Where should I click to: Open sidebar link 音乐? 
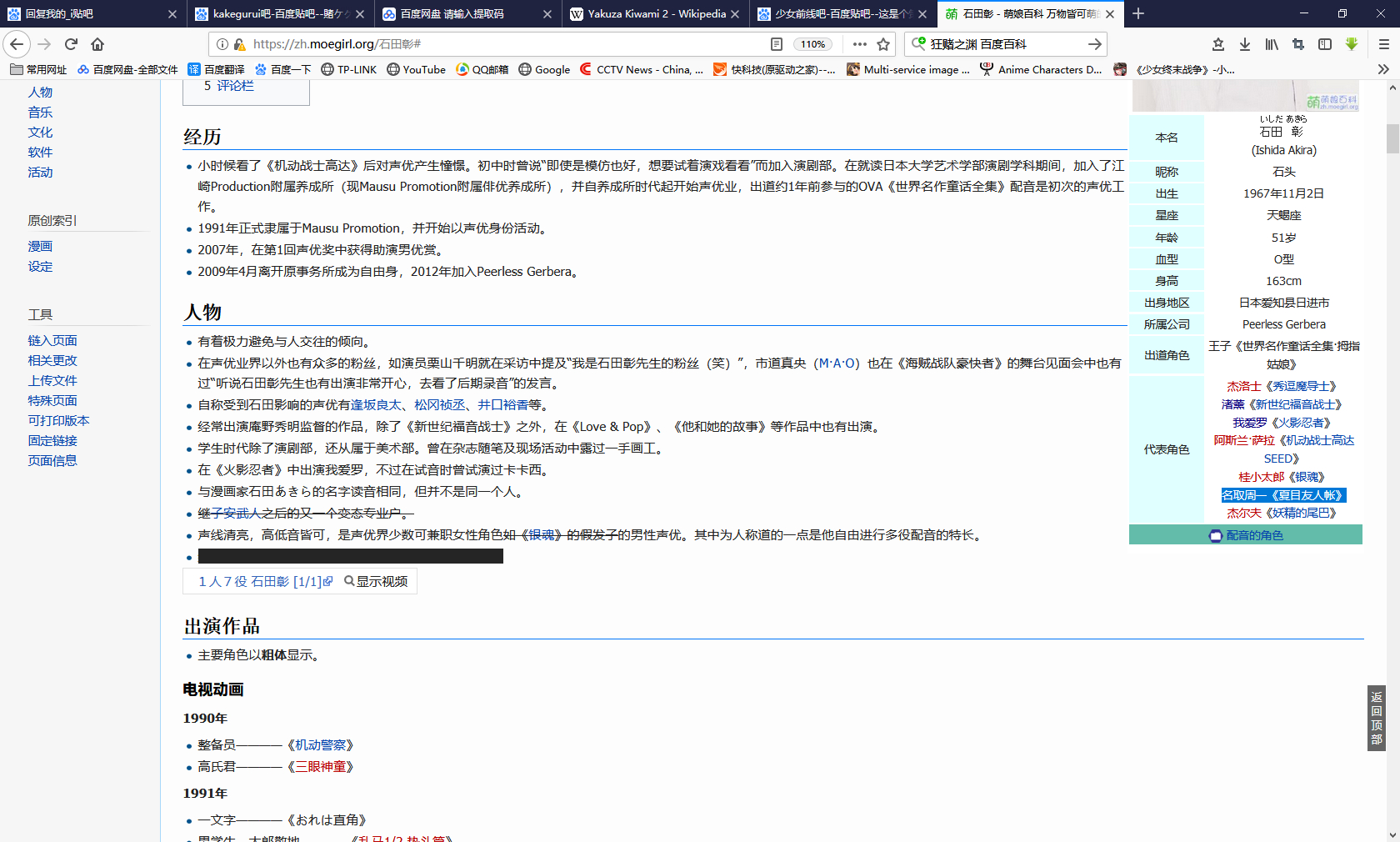pyautogui.click(x=40, y=112)
